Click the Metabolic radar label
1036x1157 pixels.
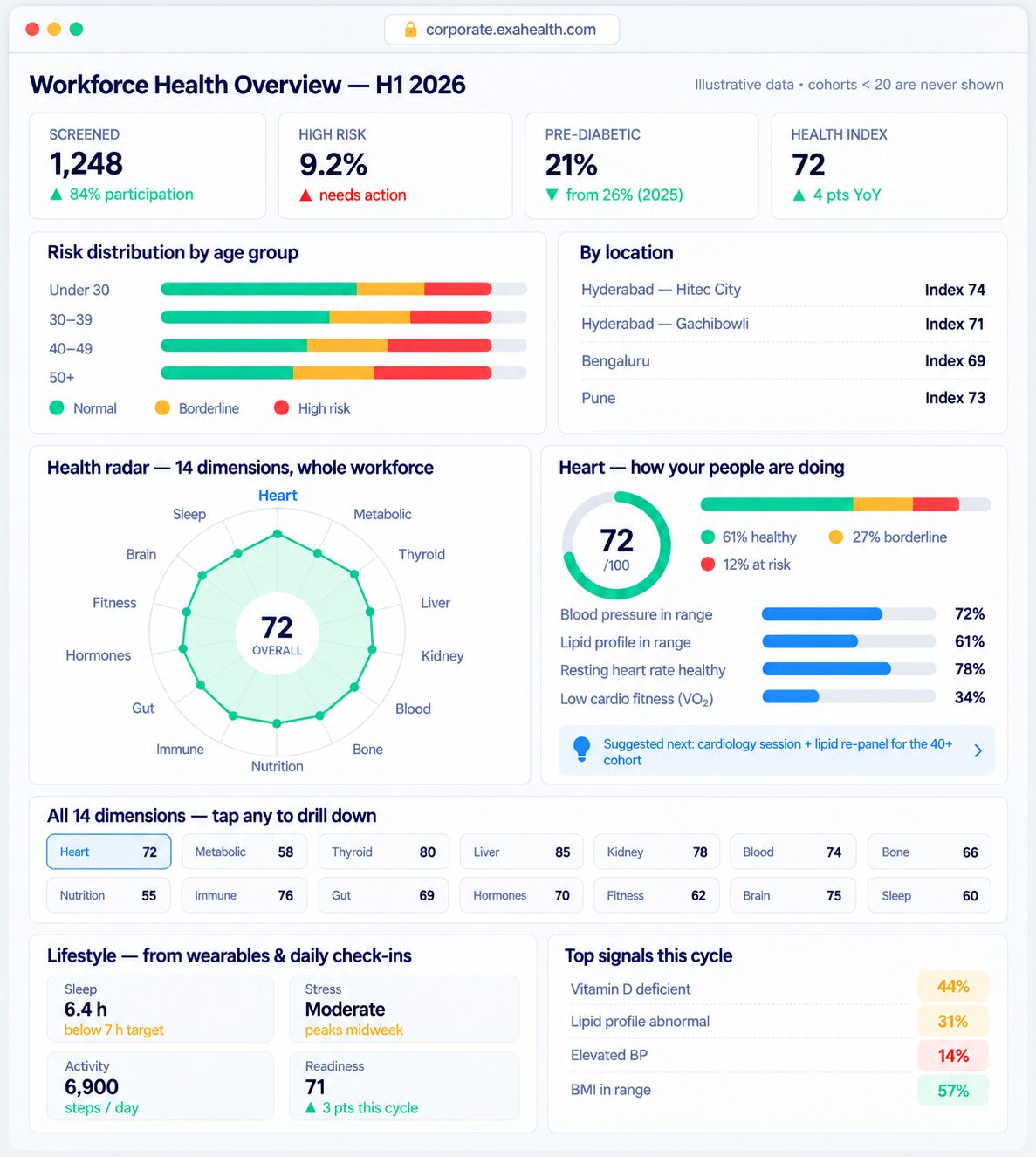pos(382,514)
